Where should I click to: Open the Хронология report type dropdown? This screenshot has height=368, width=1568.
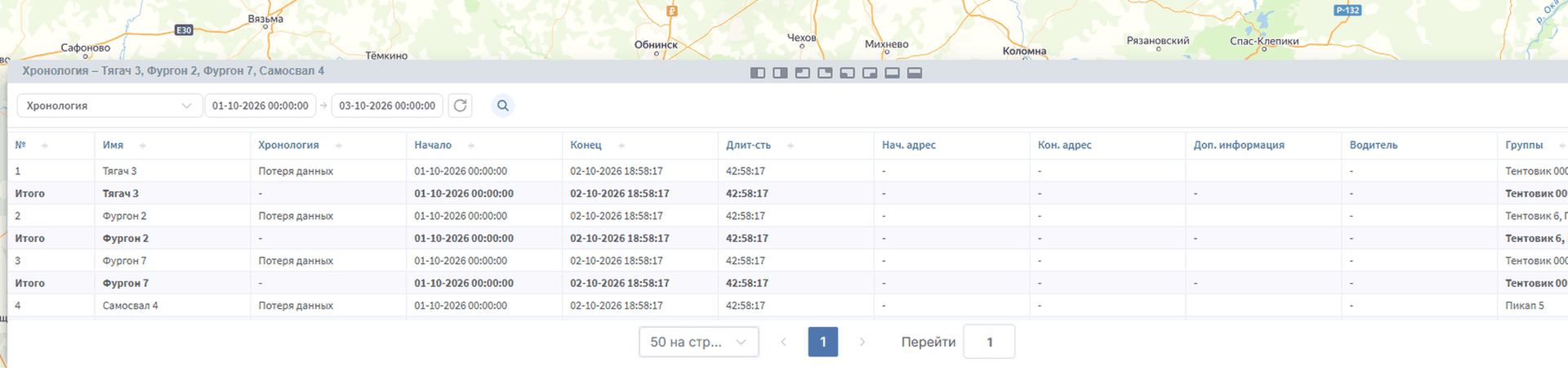click(109, 105)
